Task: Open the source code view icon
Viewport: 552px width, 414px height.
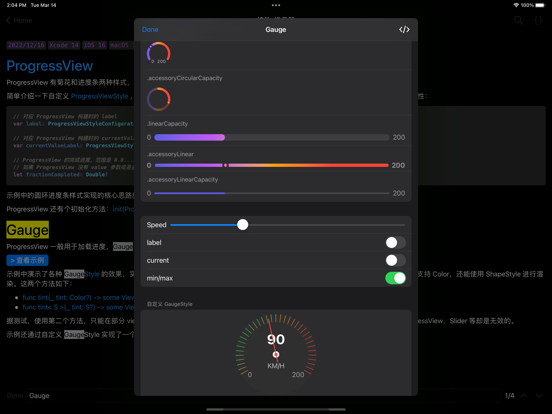Action: point(404,30)
